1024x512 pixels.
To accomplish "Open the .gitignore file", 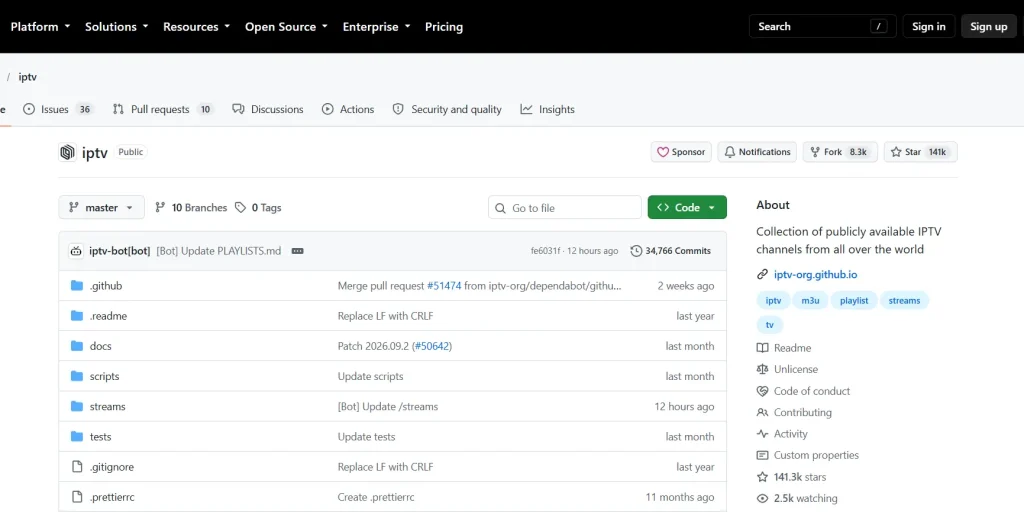I will 112,467.
